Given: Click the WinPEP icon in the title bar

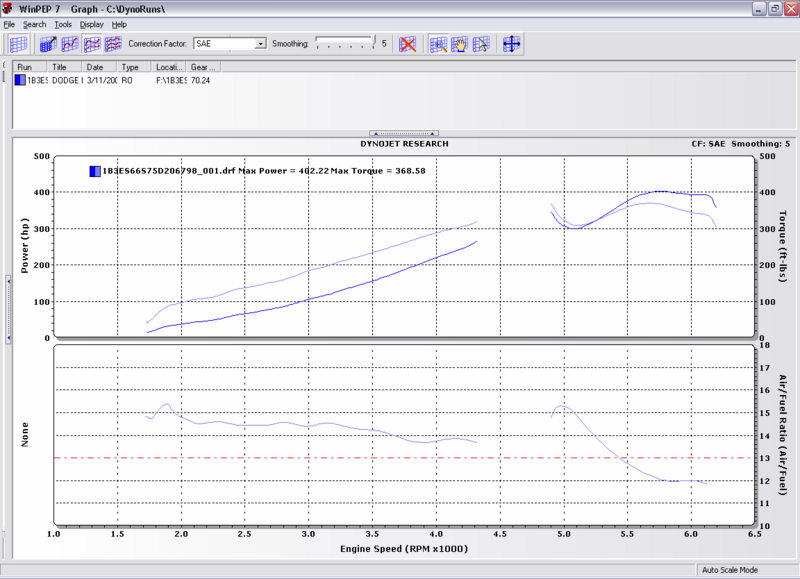Looking at the screenshot, I should click(x=8, y=7).
